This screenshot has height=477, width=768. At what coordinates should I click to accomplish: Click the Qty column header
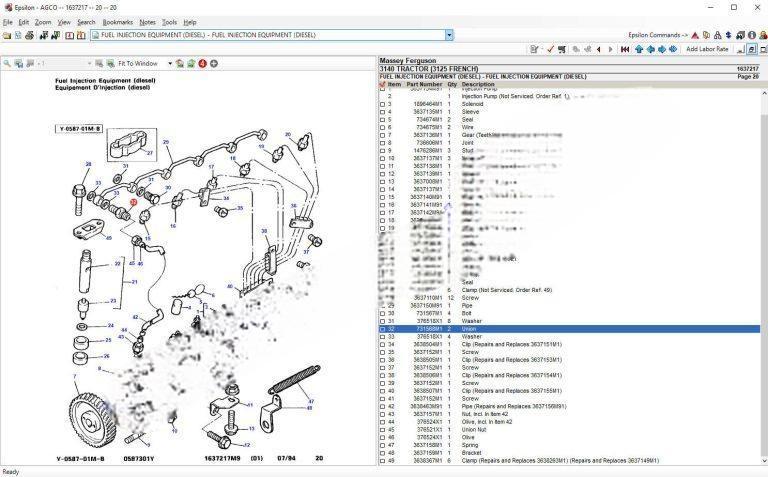tap(452, 85)
